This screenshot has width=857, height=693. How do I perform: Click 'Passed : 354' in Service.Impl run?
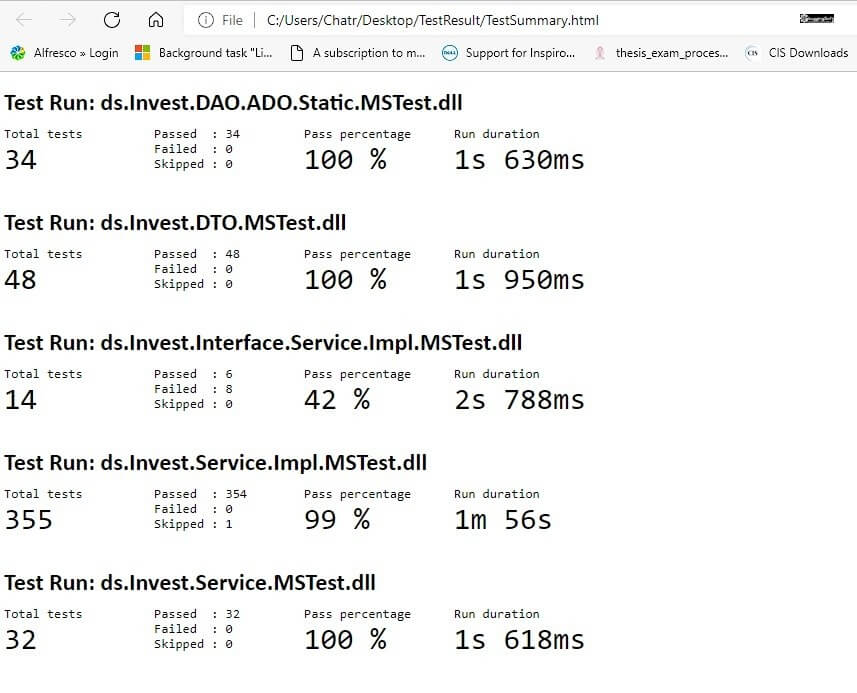click(201, 494)
